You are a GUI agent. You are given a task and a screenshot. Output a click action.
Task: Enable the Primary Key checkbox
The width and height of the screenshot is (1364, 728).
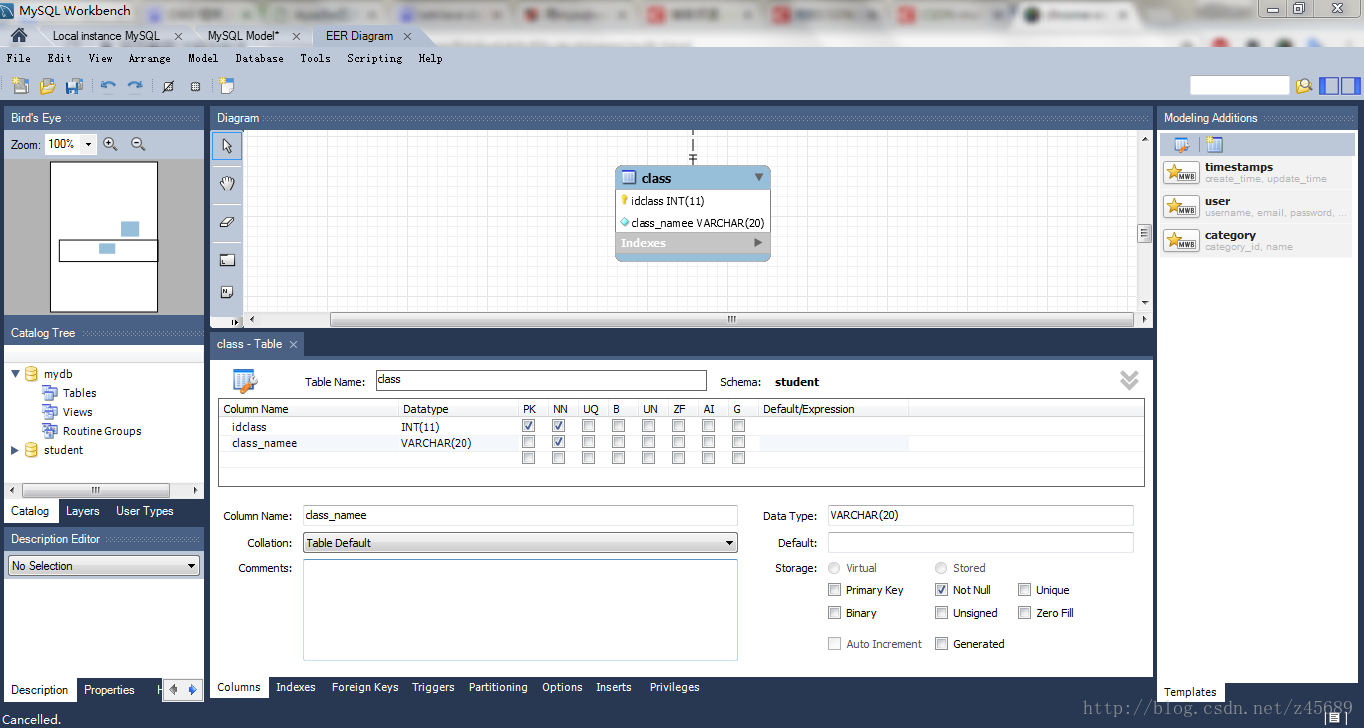pyautogui.click(x=835, y=590)
